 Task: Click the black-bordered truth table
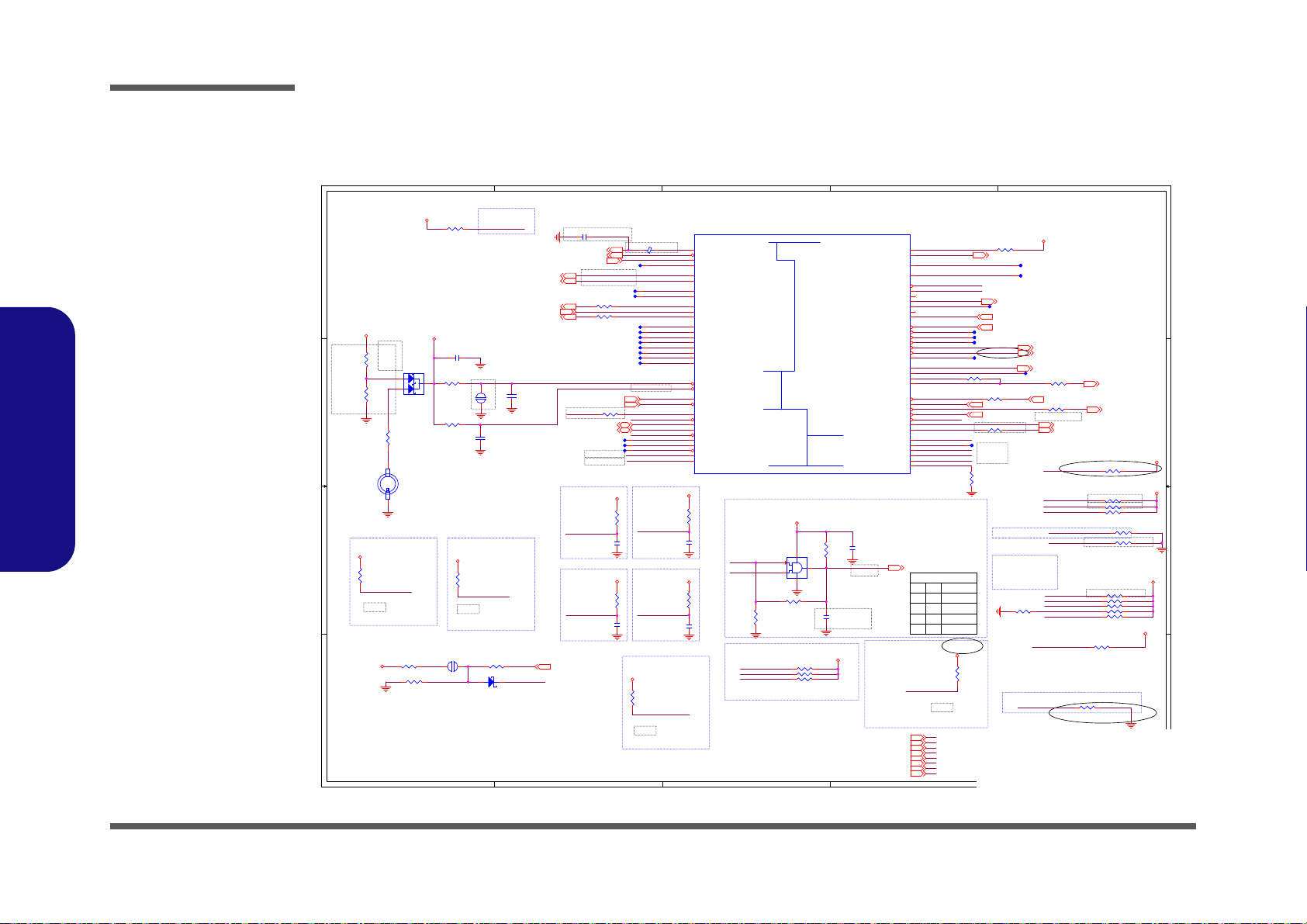coord(943,604)
